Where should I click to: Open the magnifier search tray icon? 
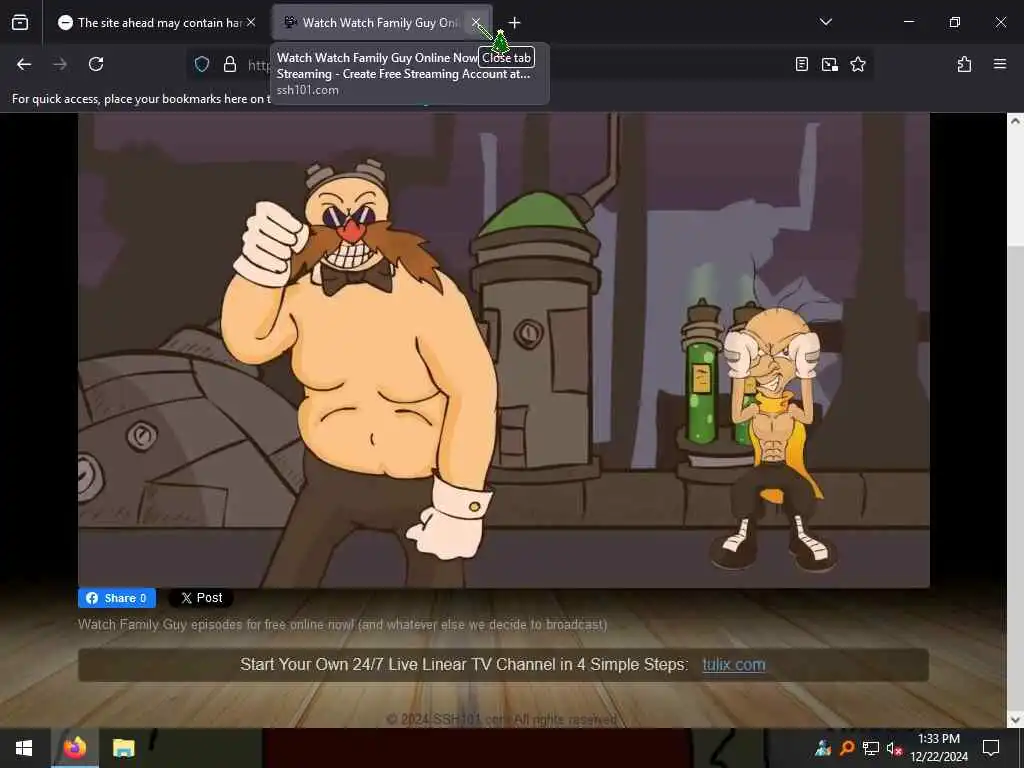tap(847, 748)
